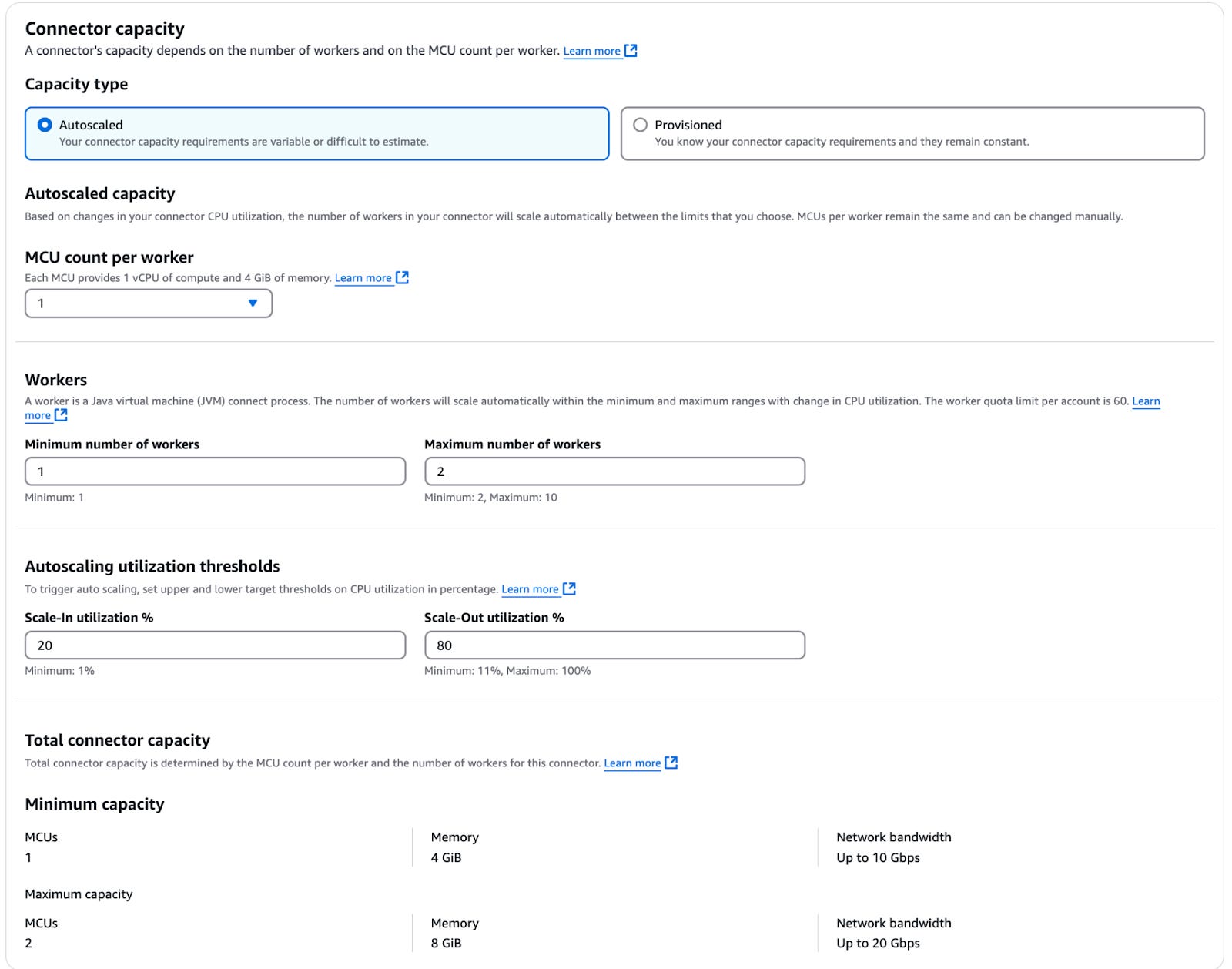Viewport: 1232px width, 969px height.
Task: Open the MCU count select box showing 1
Action: pos(139,303)
